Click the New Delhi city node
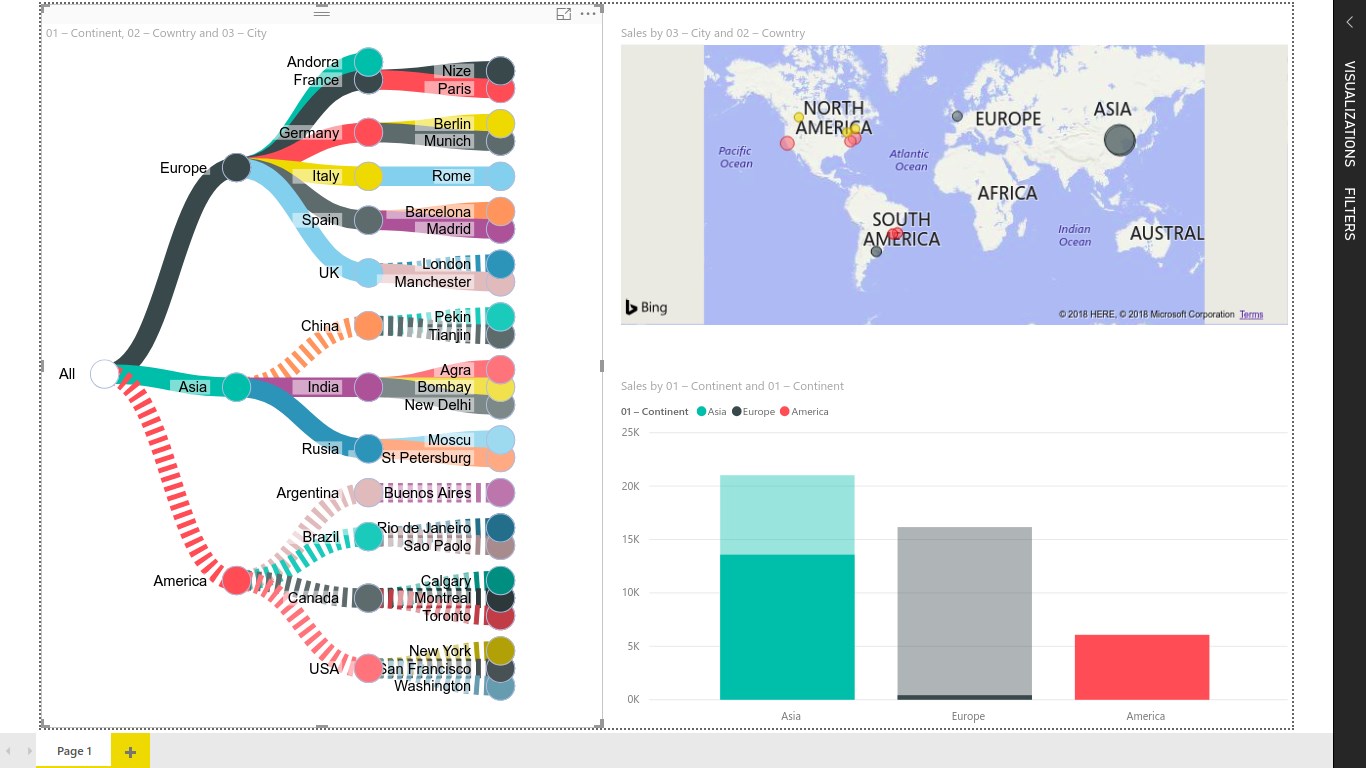 point(501,406)
